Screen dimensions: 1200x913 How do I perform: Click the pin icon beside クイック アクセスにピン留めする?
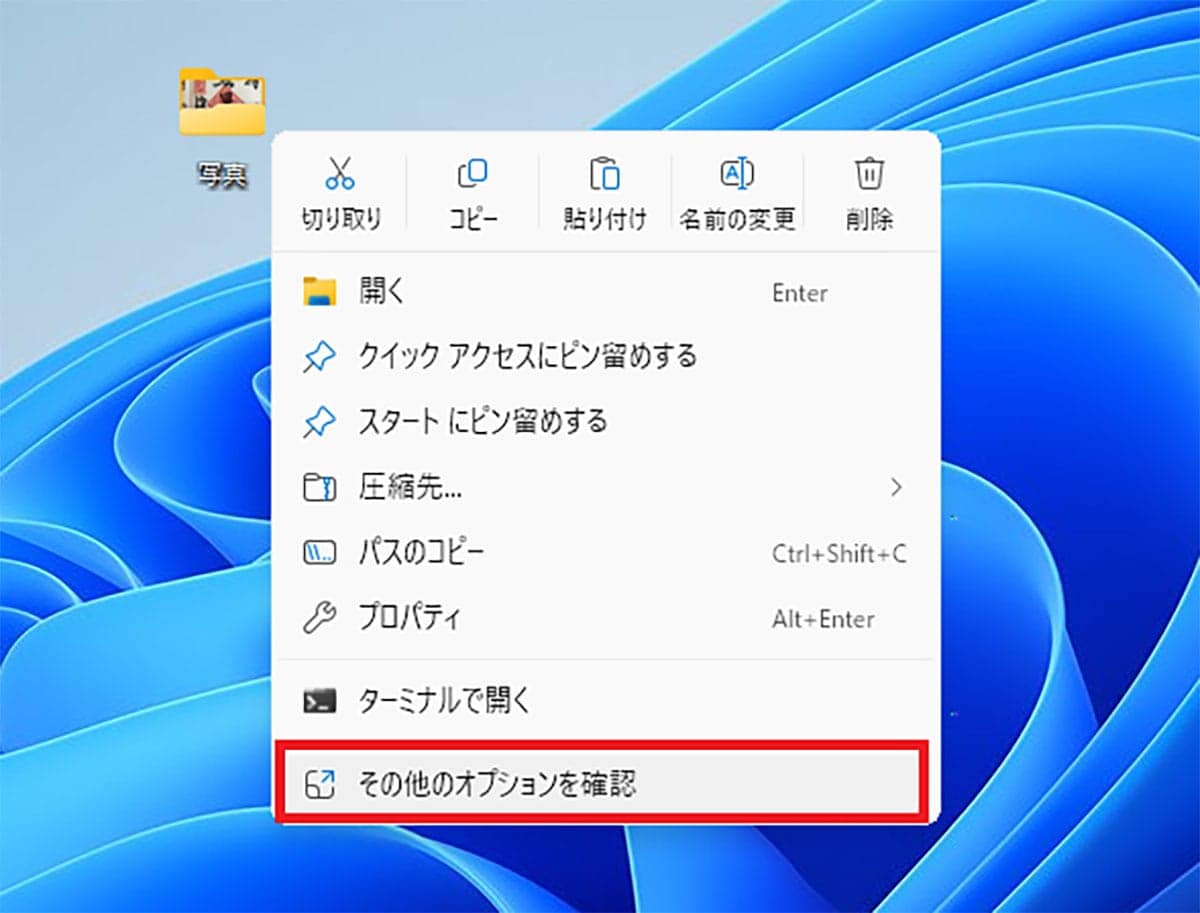(x=318, y=357)
